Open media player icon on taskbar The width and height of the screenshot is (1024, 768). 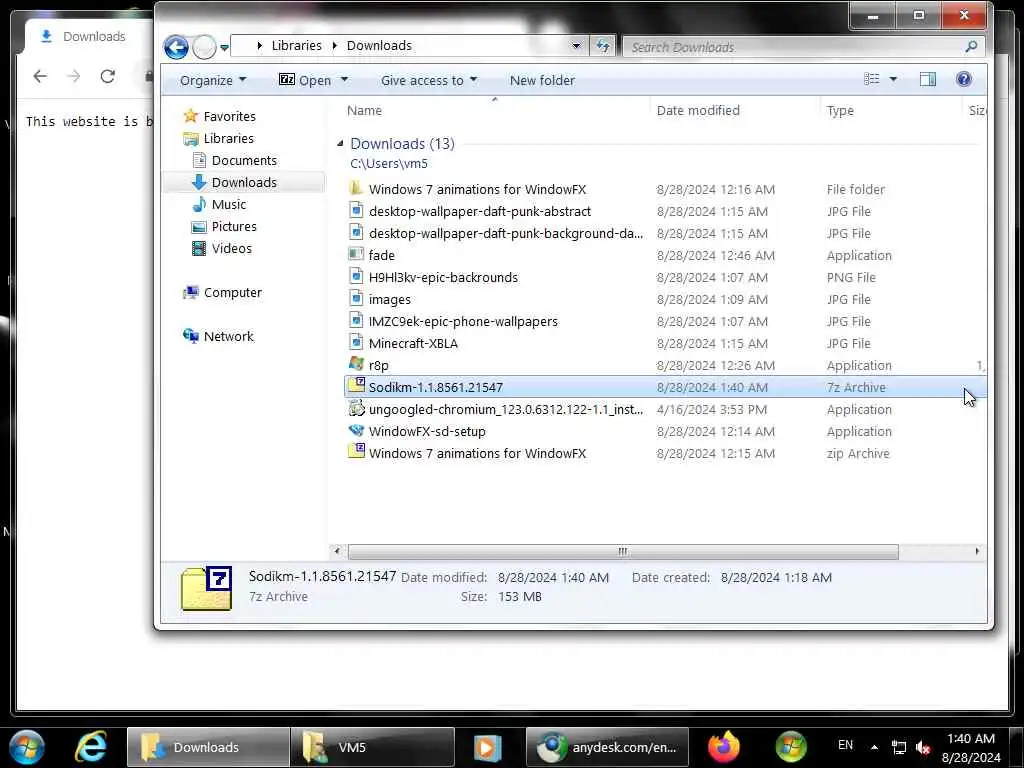click(487, 747)
